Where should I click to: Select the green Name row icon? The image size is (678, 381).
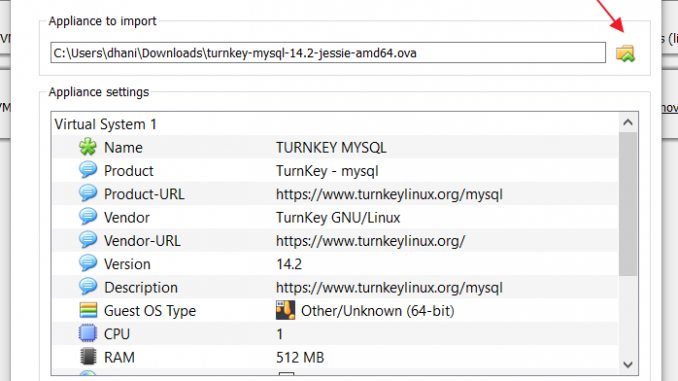(x=88, y=147)
